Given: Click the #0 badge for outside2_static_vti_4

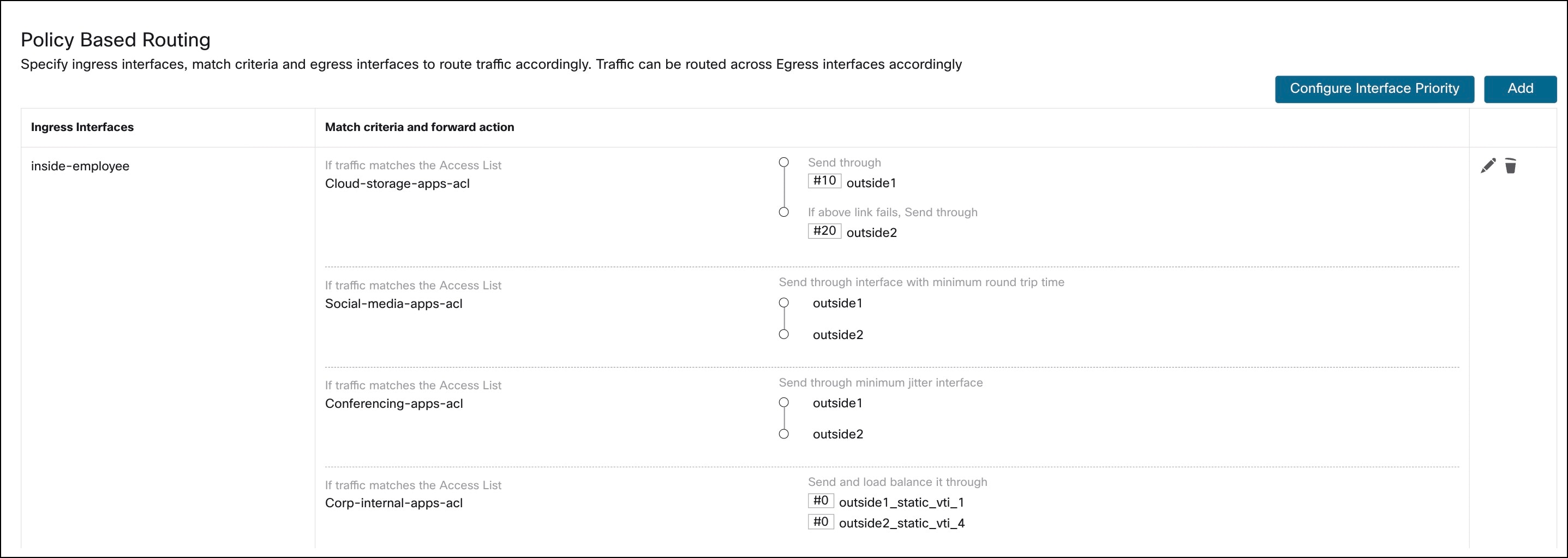Looking at the screenshot, I should point(821,521).
